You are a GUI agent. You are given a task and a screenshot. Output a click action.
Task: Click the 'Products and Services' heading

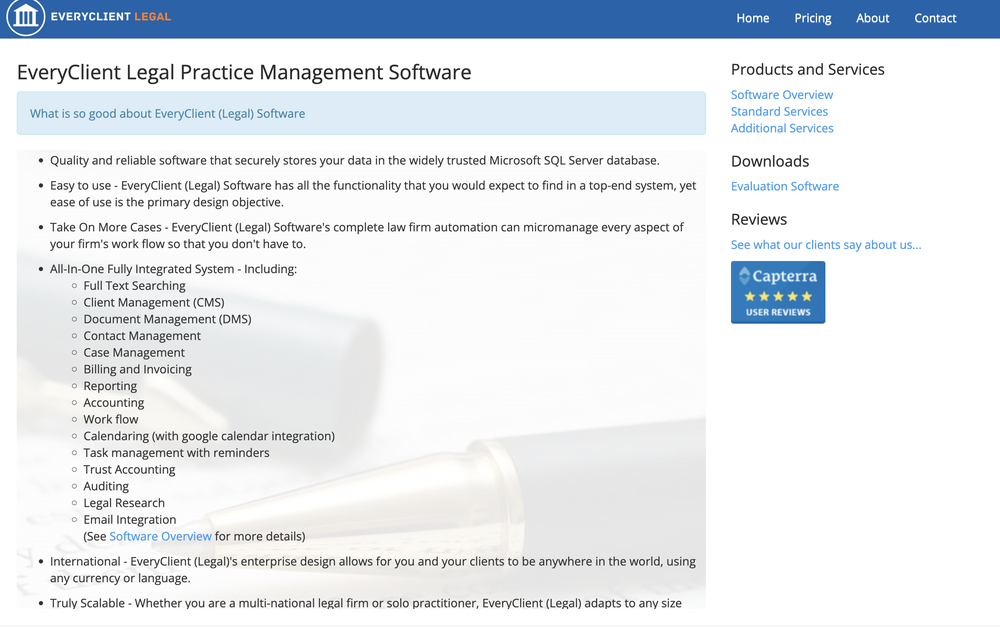(807, 70)
